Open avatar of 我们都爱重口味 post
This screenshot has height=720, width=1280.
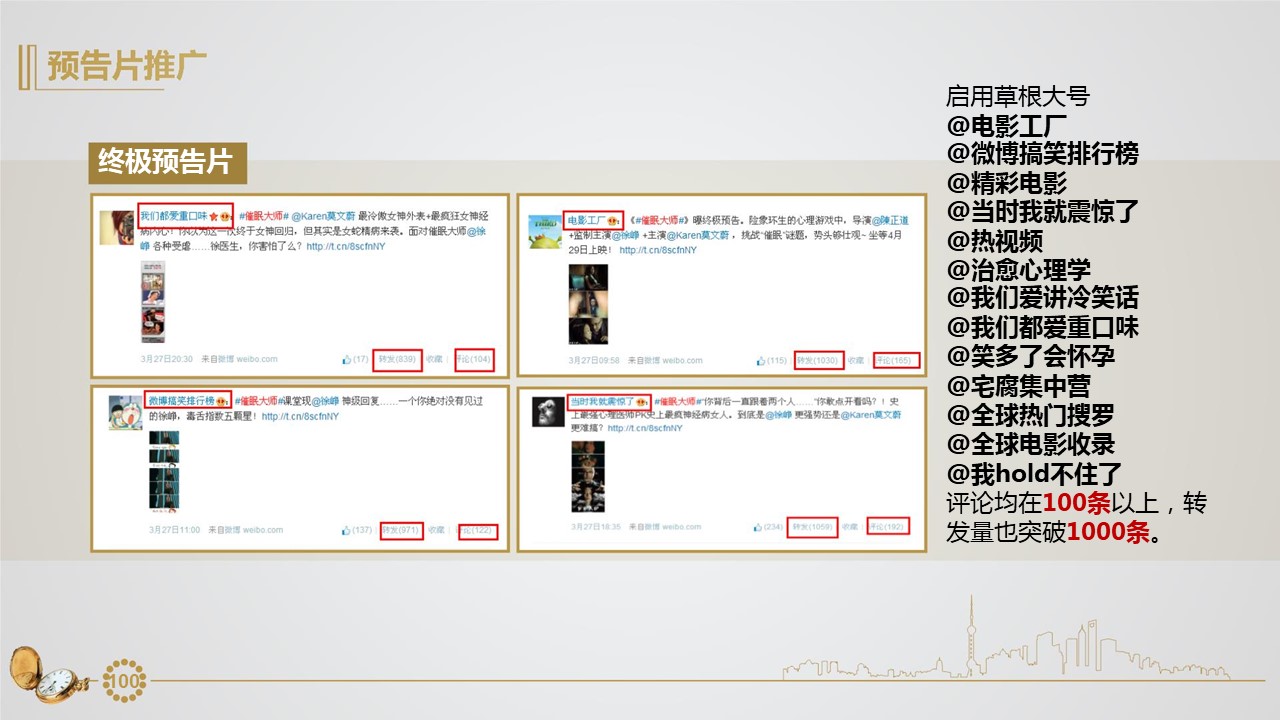[x=117, y=227]
